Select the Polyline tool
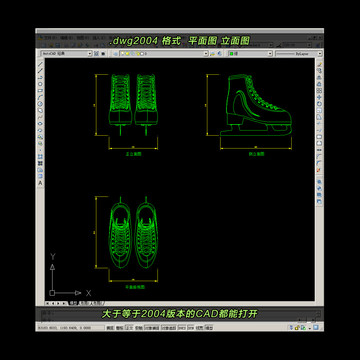The height and width of the screenshot is (360, 360). [40, 77]
